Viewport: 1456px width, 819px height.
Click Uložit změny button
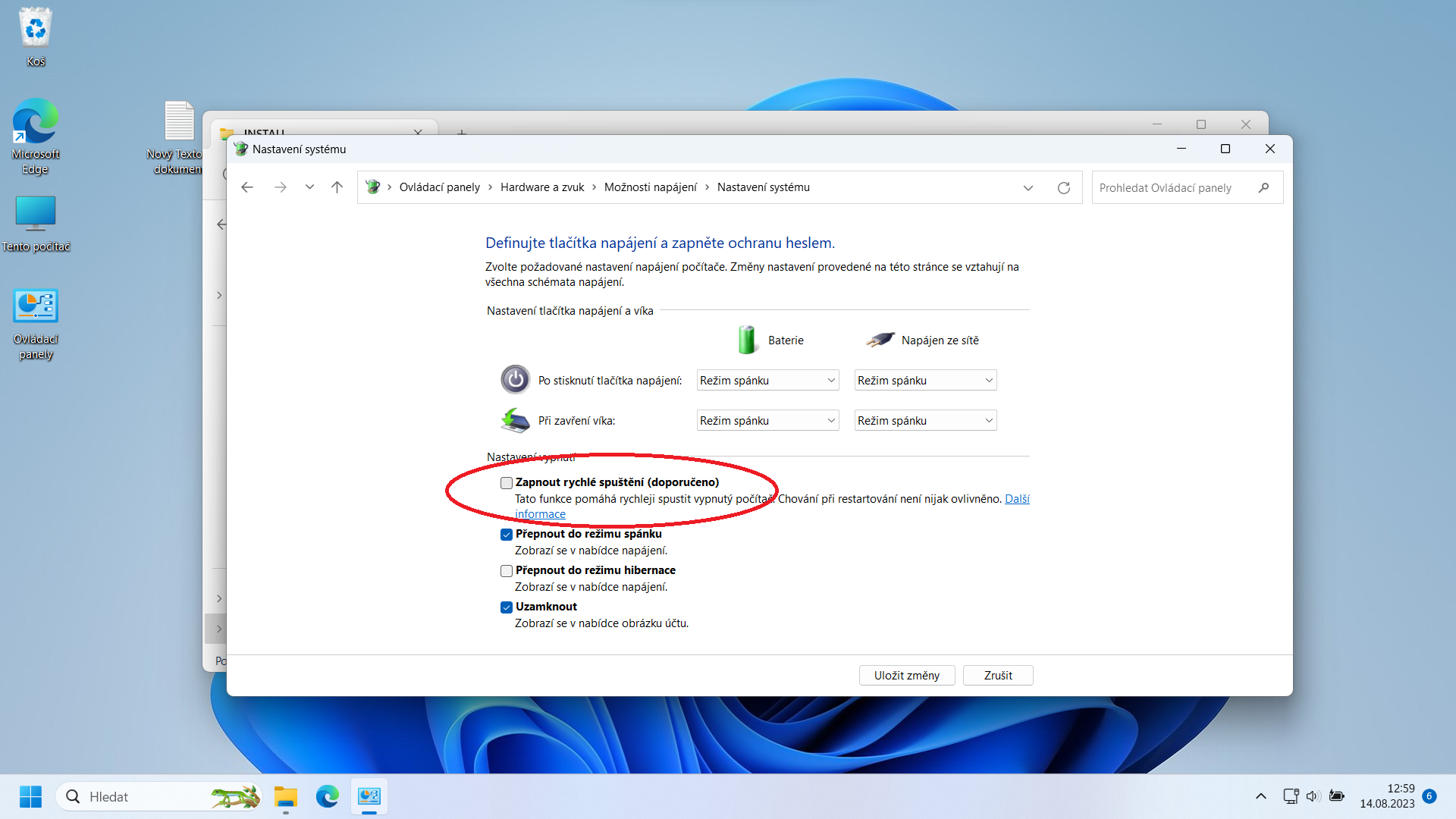tap(906, 676)
